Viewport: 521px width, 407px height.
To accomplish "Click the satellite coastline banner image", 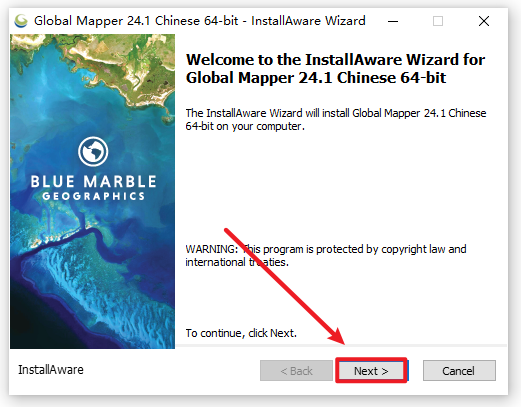I will [x=92, y=191].
